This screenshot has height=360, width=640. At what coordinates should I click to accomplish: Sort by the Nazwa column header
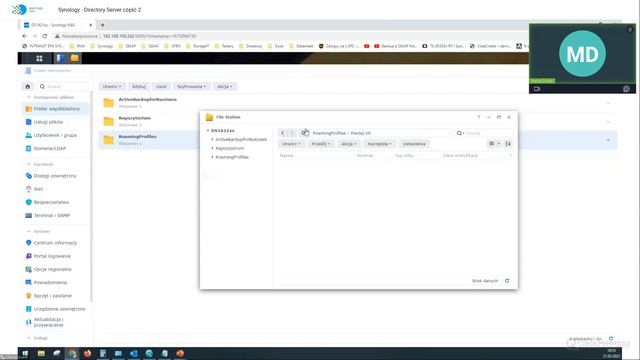tap(287, 156)
